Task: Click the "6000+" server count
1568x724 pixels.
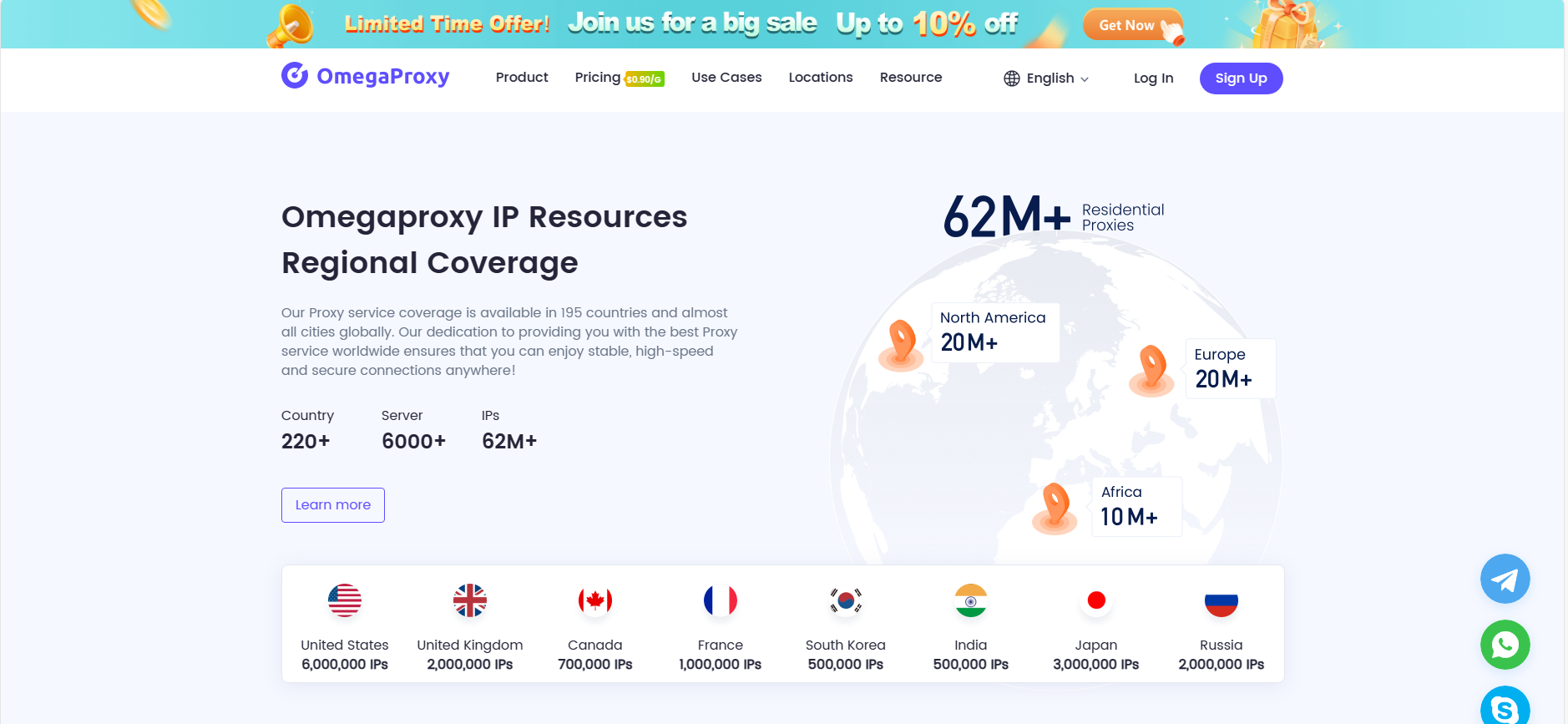Action: (x=414, y=441)
